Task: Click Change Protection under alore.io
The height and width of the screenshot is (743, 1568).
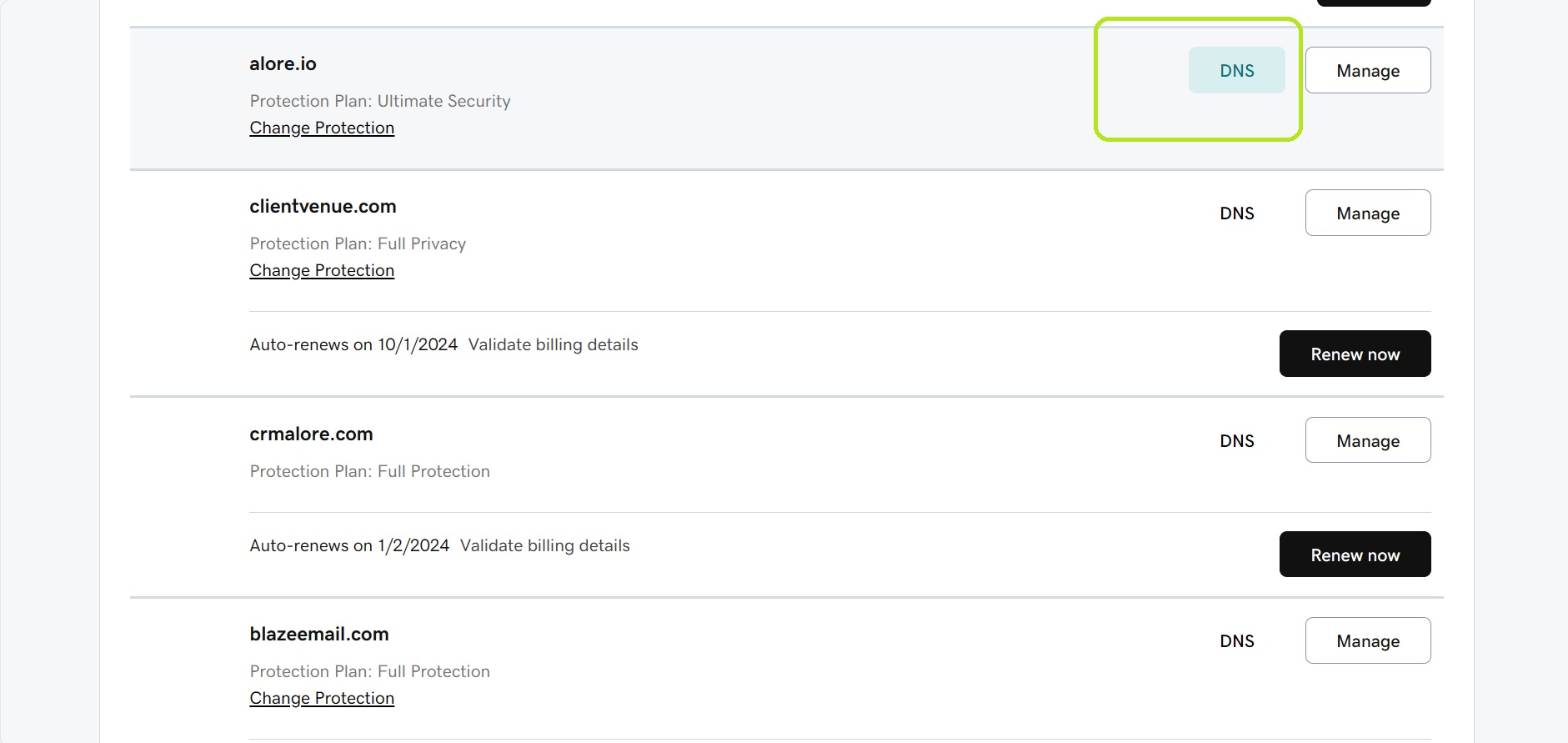Action: (x=322, y=127)
